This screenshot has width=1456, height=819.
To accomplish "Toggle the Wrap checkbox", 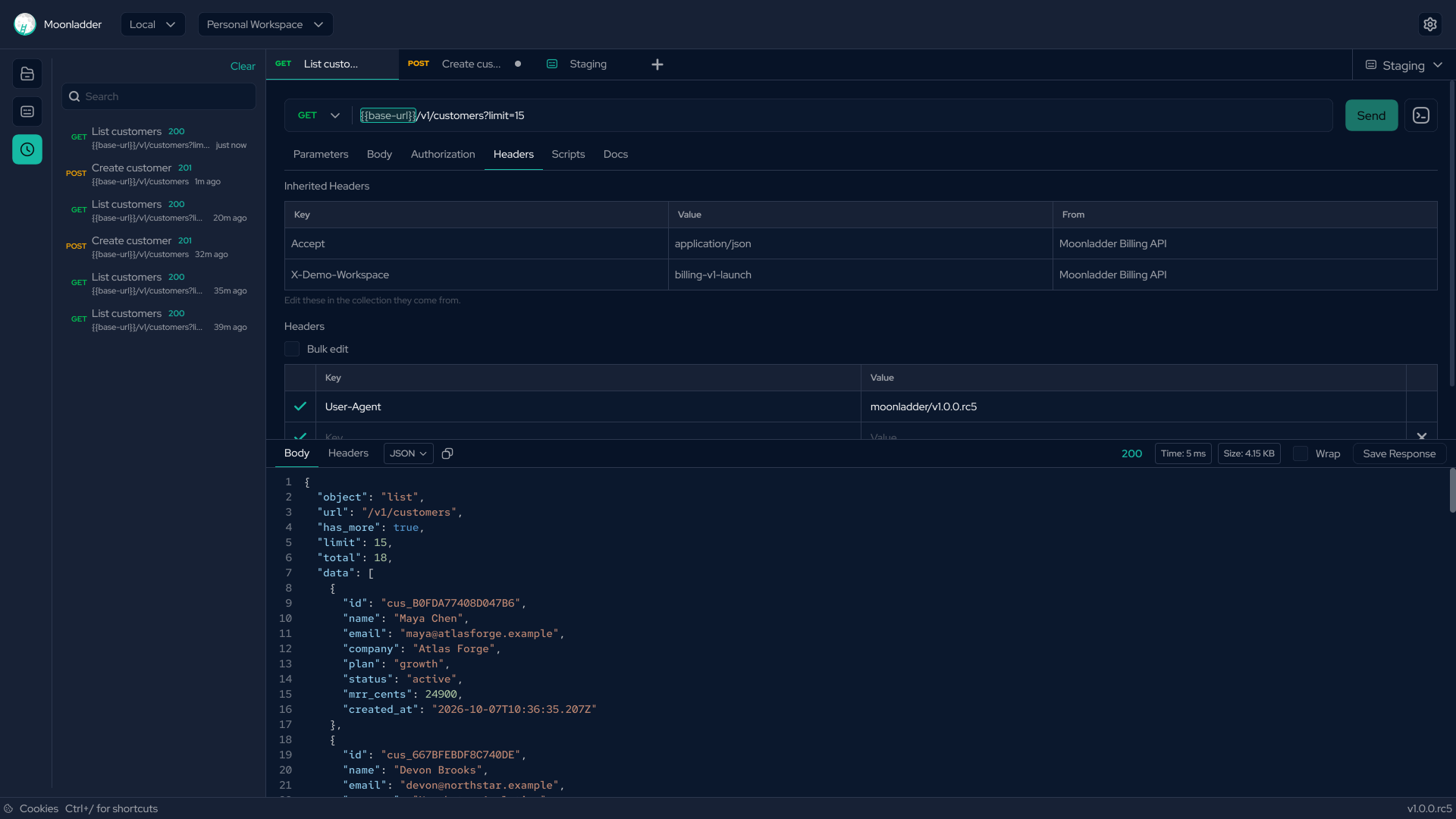I will (x=1301, y=453).
